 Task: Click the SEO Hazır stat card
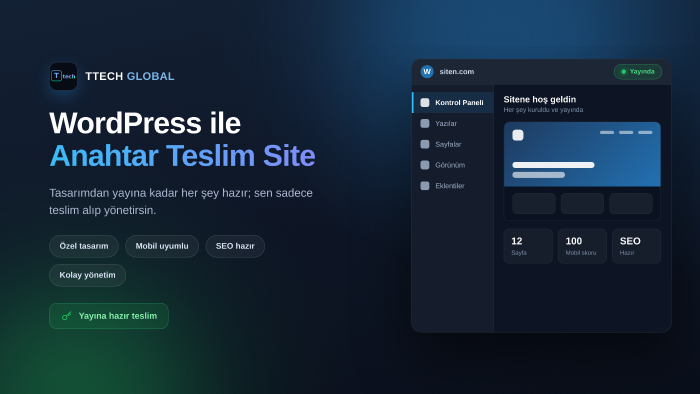coord(637,246)
